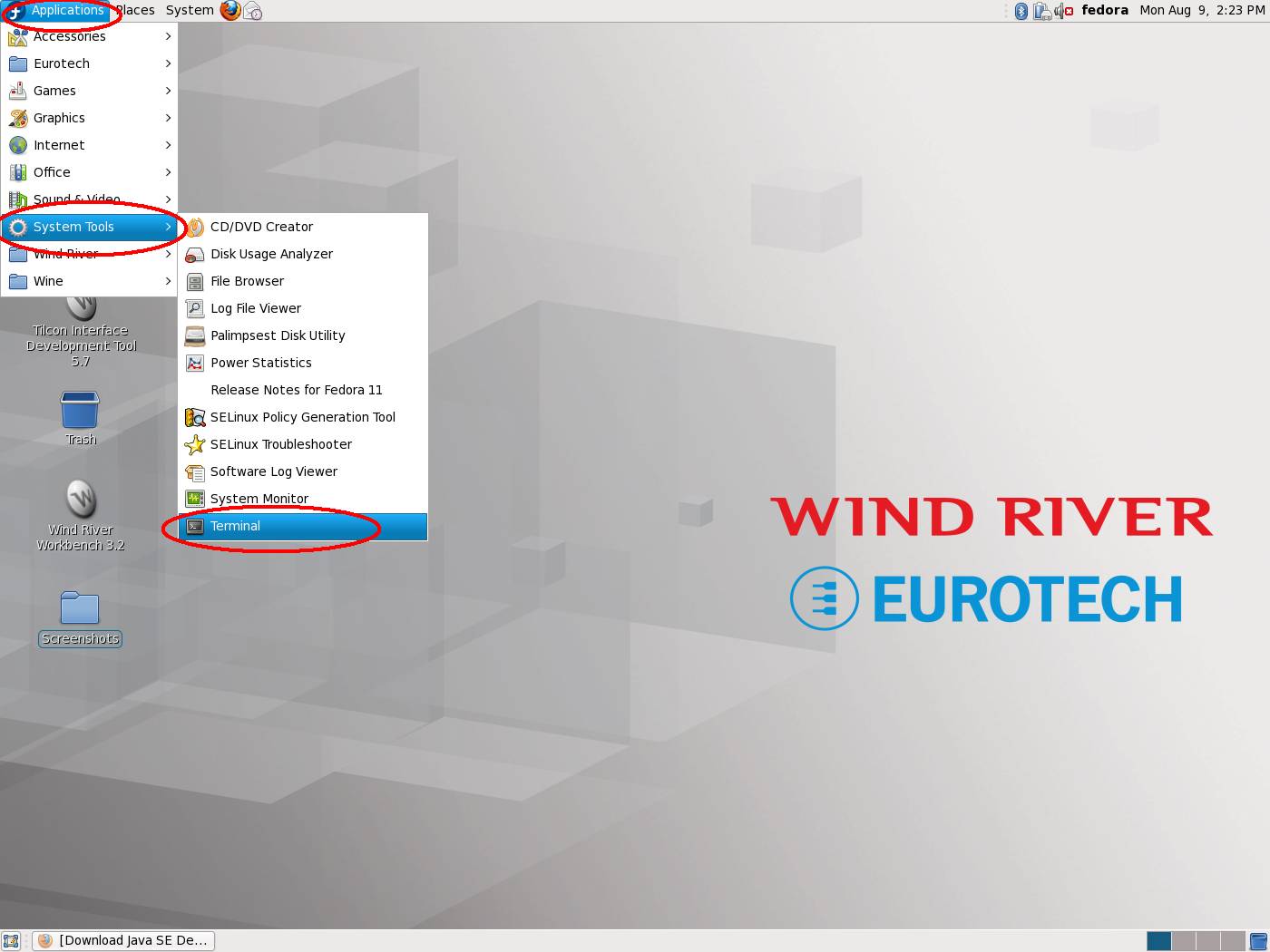
Task: Click the Graphics category icon
Action: pos(18,118)
